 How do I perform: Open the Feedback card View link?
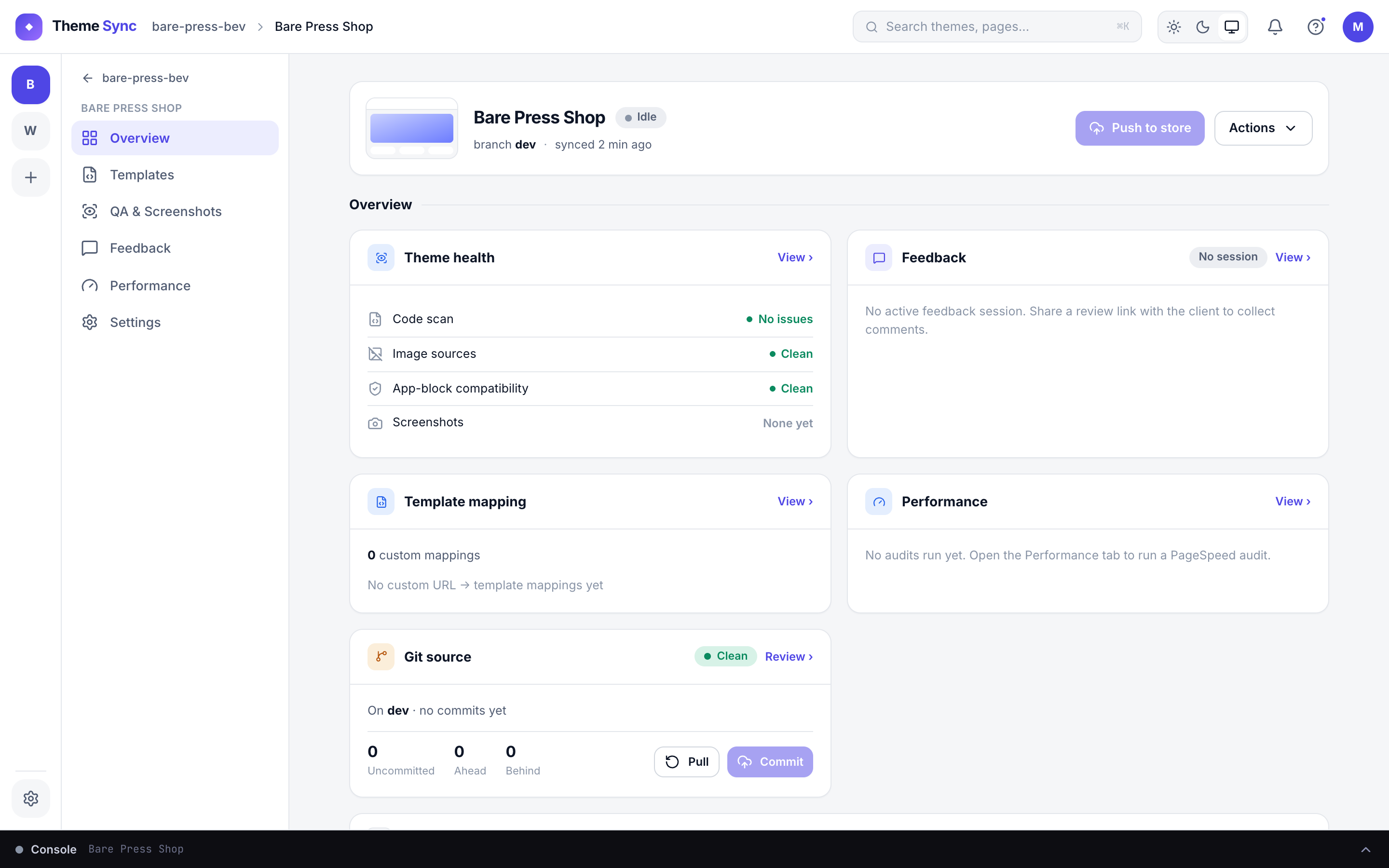point(1293,258)
